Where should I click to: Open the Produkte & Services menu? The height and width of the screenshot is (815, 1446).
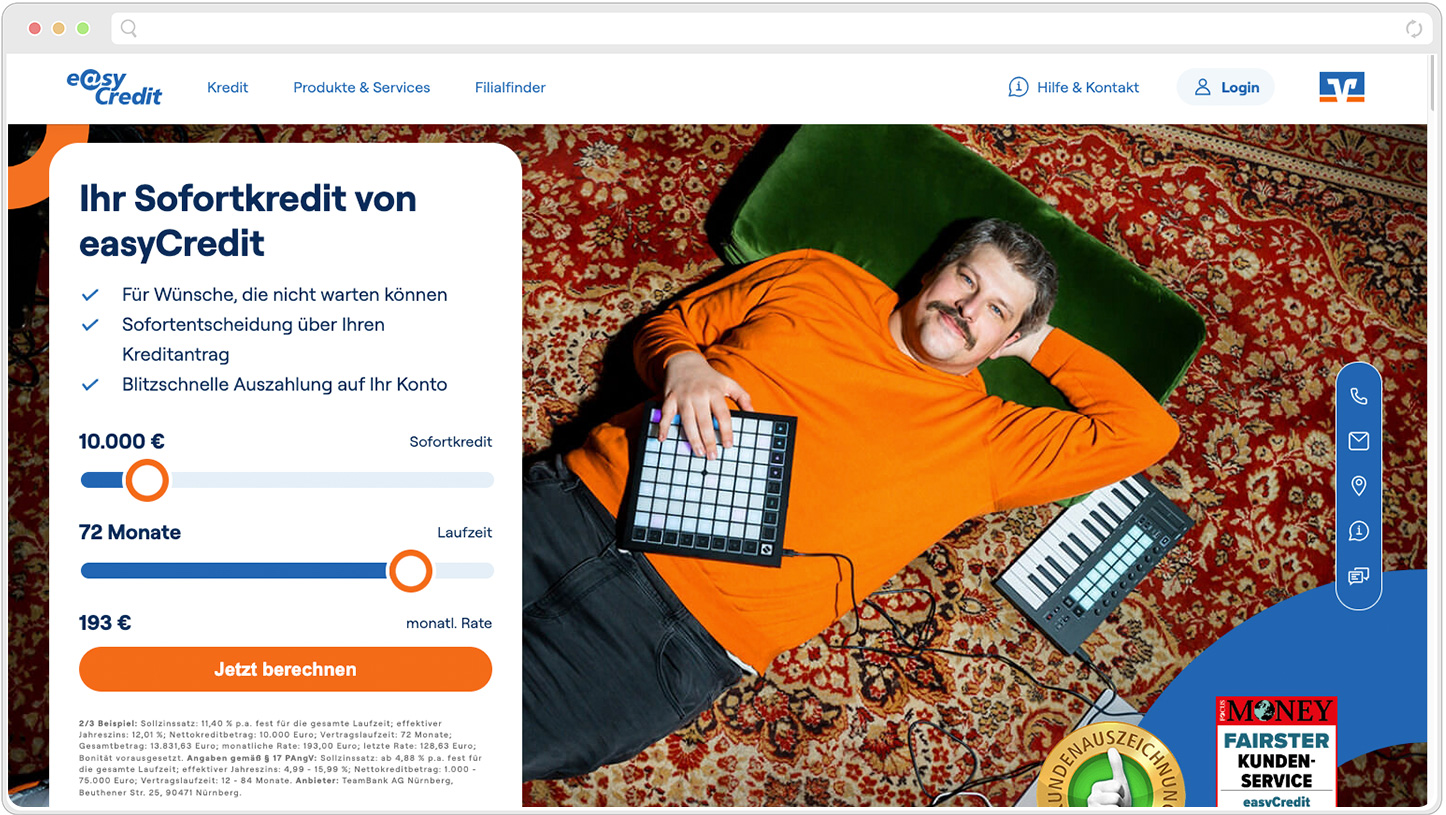[362, 88]
